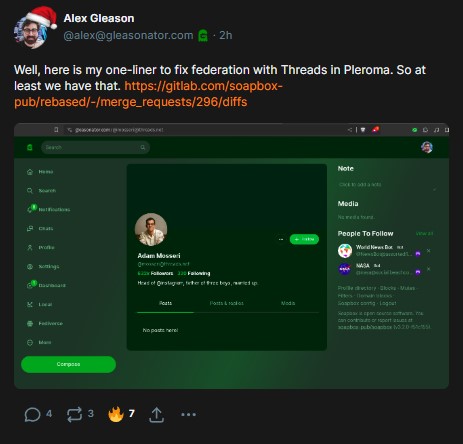This screenshot has height=444, width=463.
Task: Open the Fediverse timeline sidebar item
Action: point(45,323)
